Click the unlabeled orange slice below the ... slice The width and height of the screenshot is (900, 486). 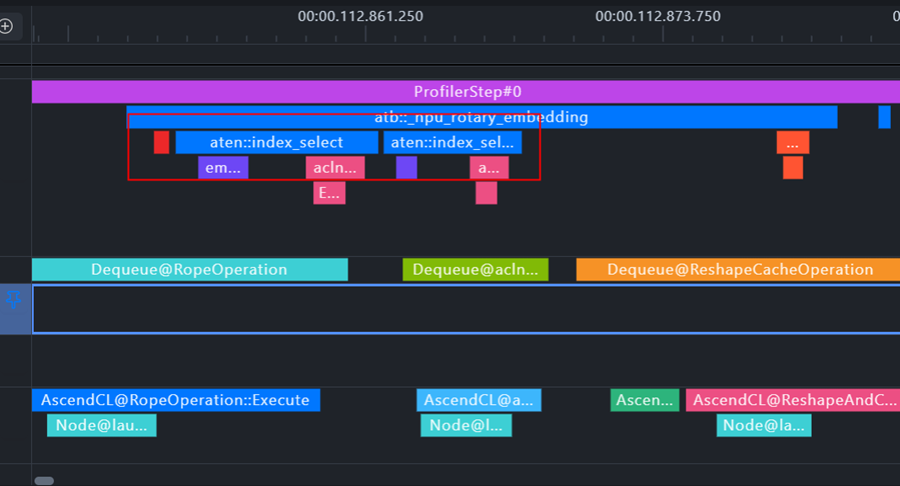(793, 168)
